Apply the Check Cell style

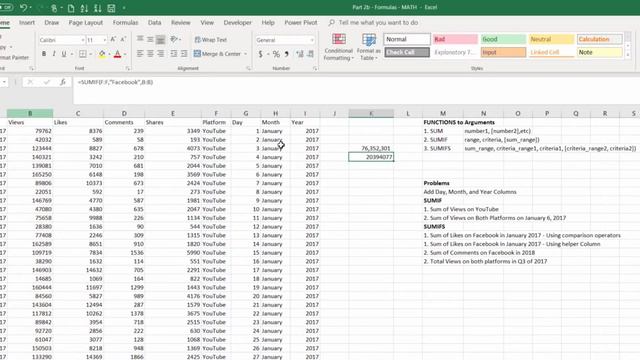click(x=407, y=52)
